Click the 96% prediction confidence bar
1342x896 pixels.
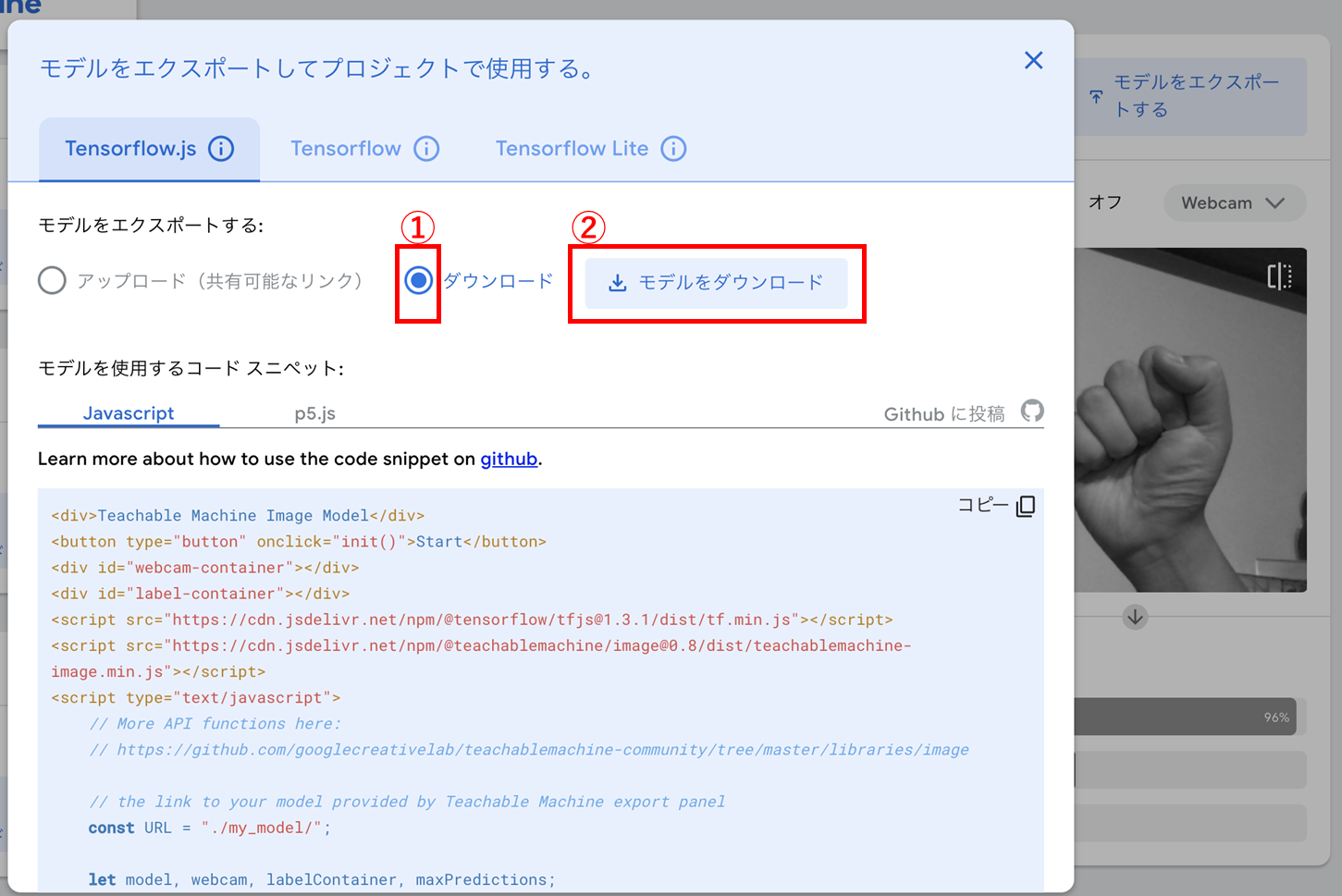[1185, 717]
